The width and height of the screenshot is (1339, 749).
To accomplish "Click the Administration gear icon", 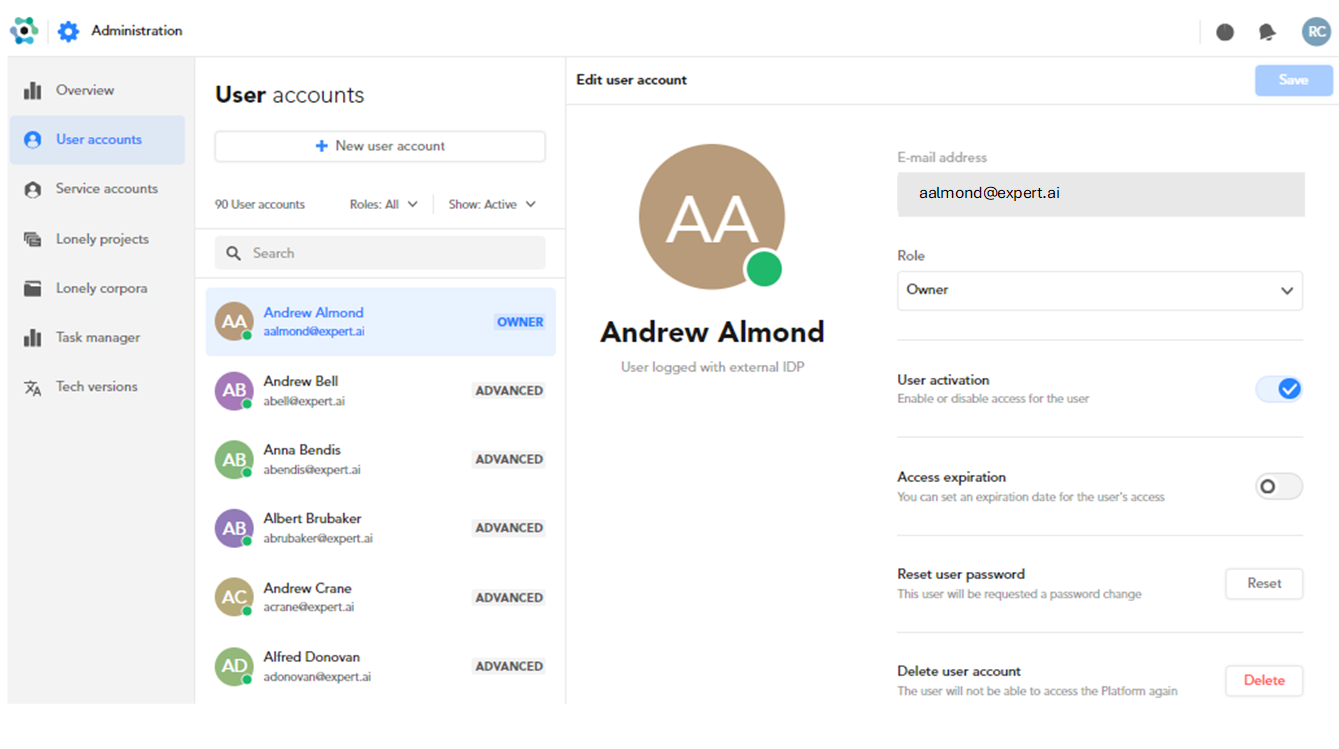I will point(68,31).
